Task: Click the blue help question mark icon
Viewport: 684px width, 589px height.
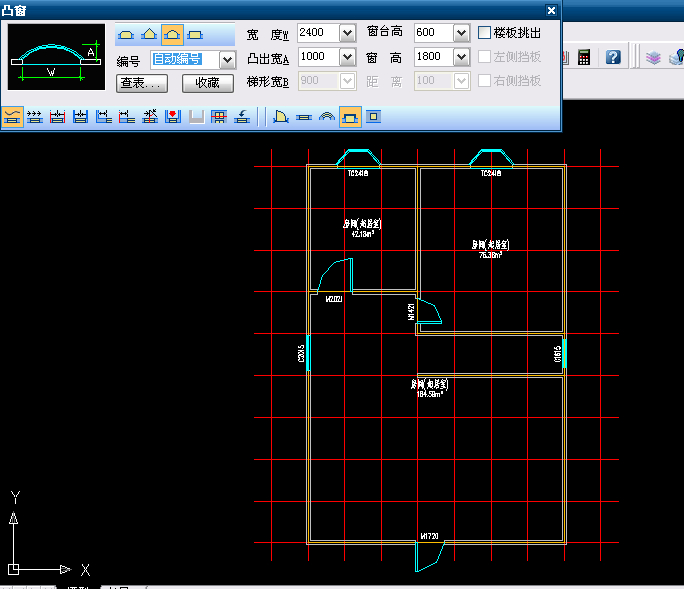Action: point(613,57)
